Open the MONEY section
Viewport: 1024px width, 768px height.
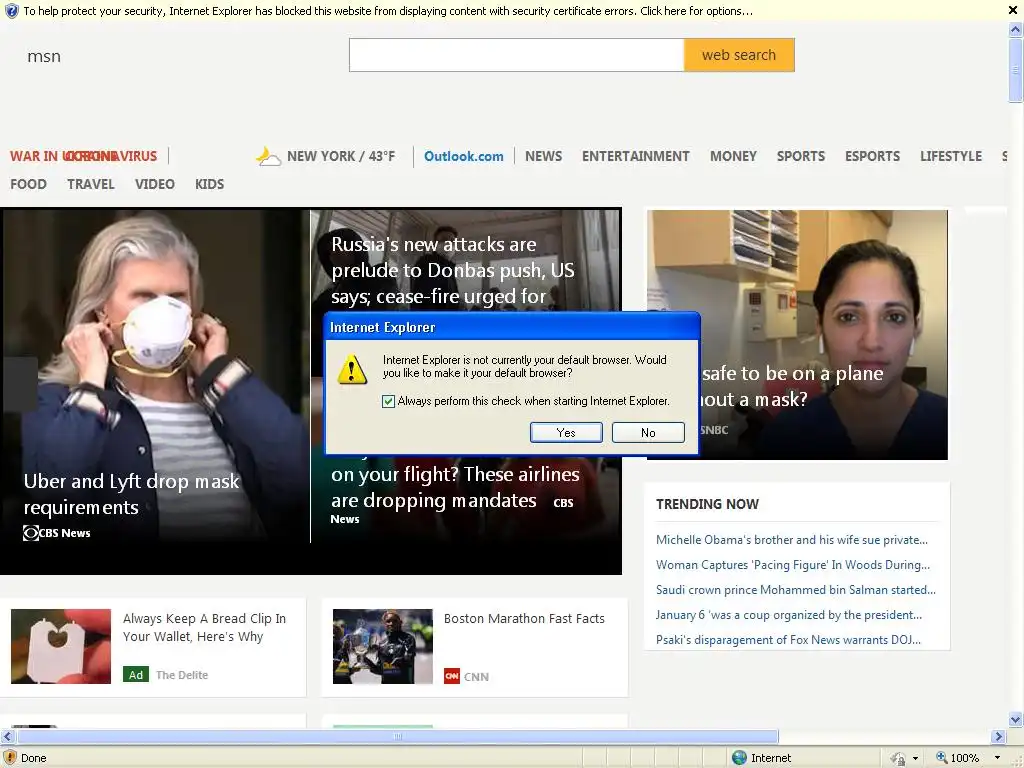click(x=733, y=156)
